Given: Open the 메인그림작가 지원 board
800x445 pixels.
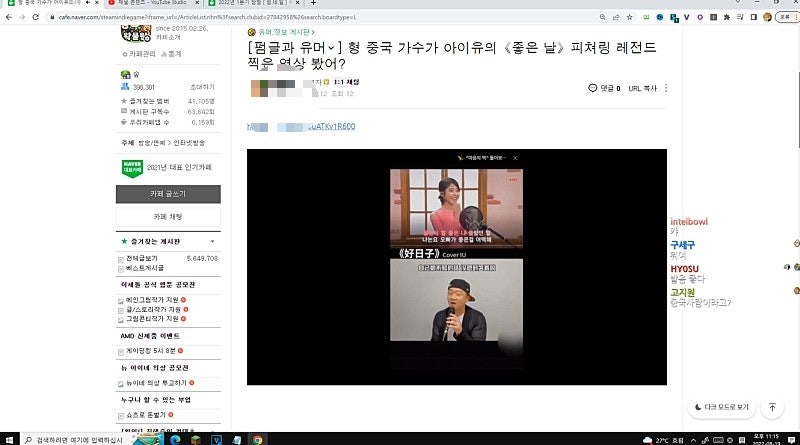Looking at the screenshot, I should 152,300.
